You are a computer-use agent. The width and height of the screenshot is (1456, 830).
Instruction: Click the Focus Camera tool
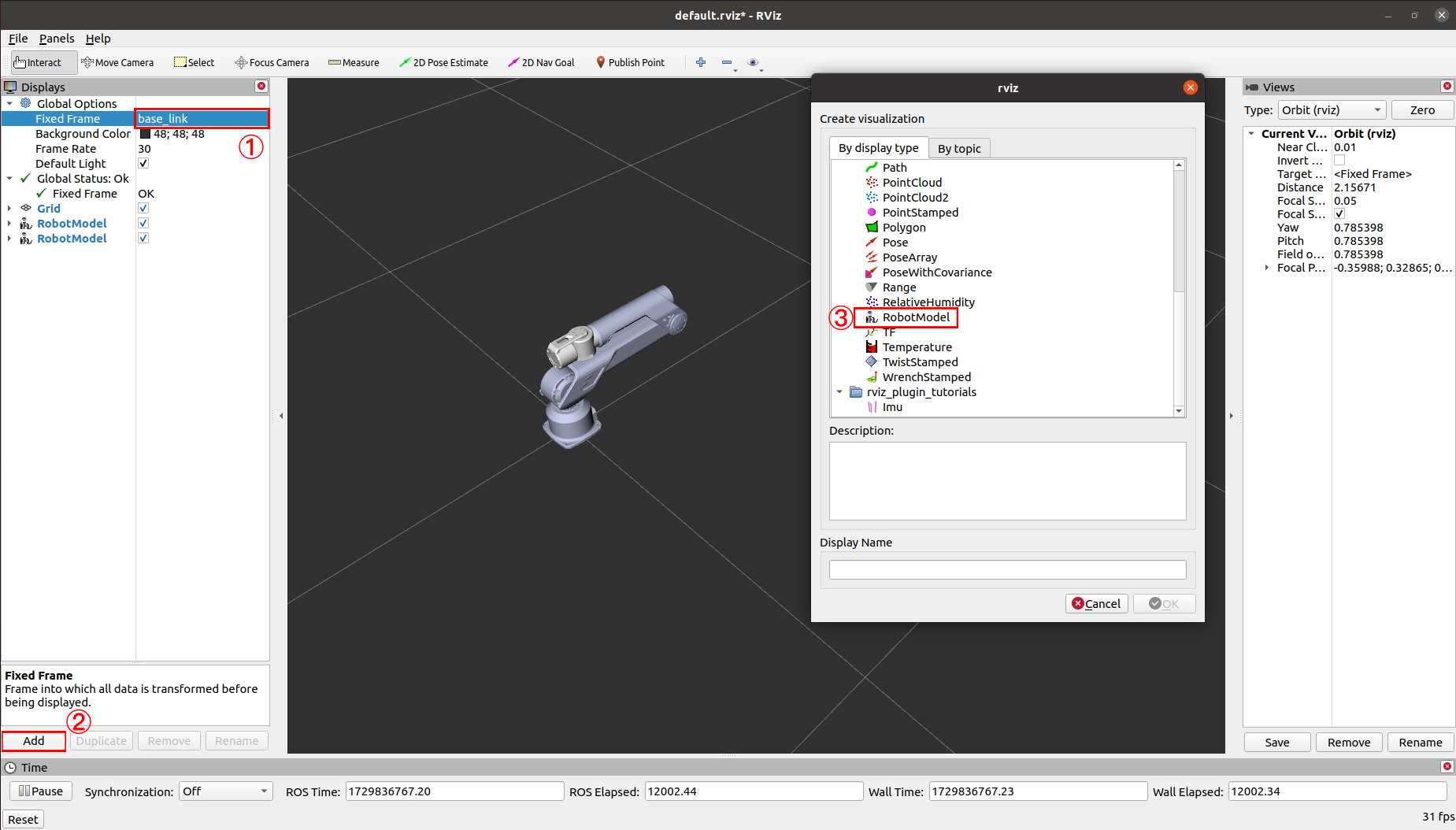coord(272,63)
